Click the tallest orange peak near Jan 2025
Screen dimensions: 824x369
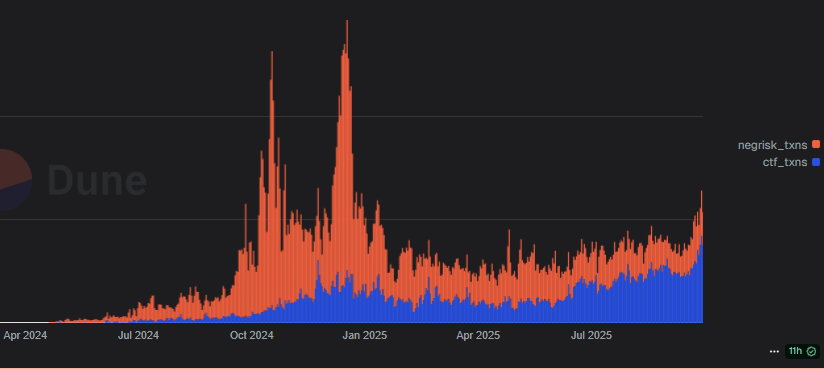coord(347,147)
